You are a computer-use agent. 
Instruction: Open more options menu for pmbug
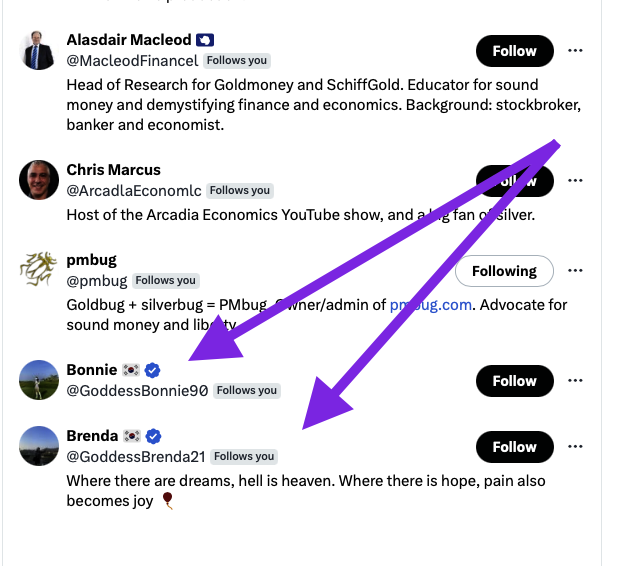[575, 270]
